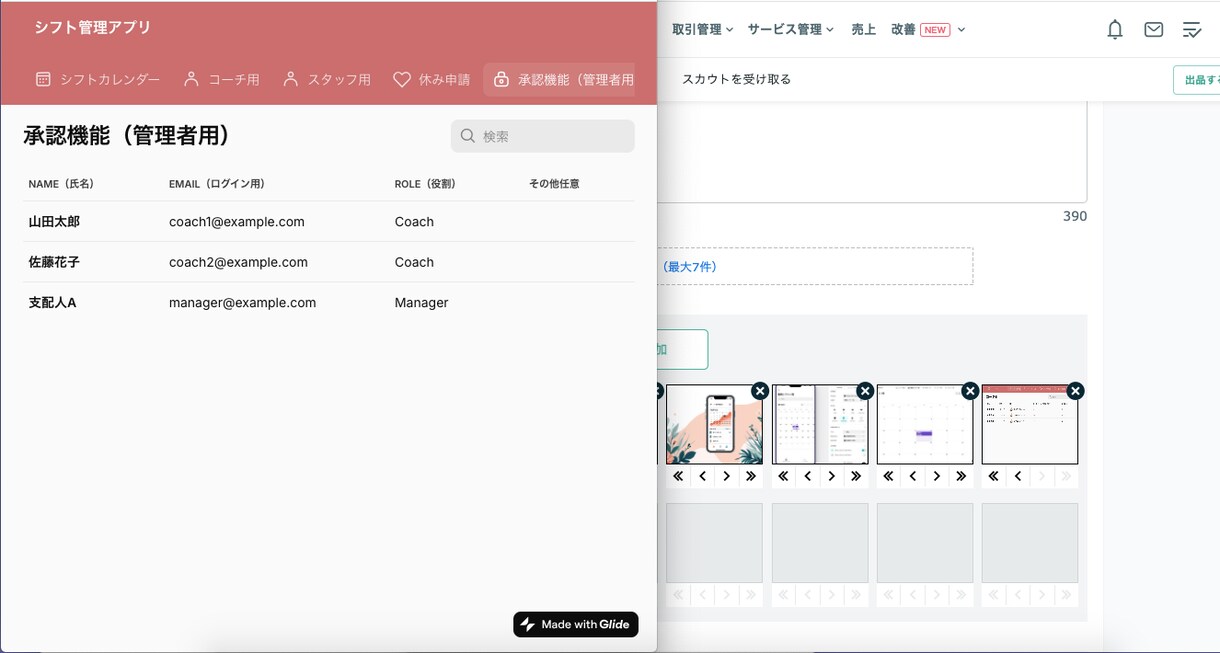Click the Coach role in 山田太郎's row

414,222
